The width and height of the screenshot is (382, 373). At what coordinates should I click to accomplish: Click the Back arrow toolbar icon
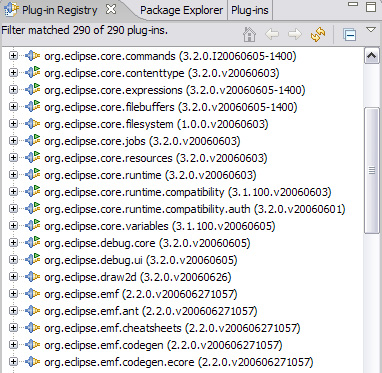(x=272, y=34)
